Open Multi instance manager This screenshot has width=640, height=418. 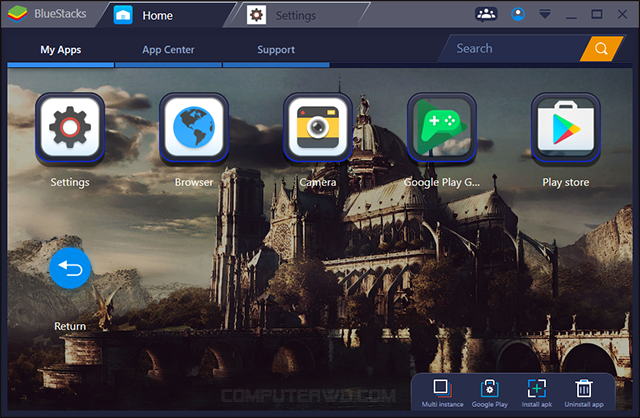coord(442,393)
